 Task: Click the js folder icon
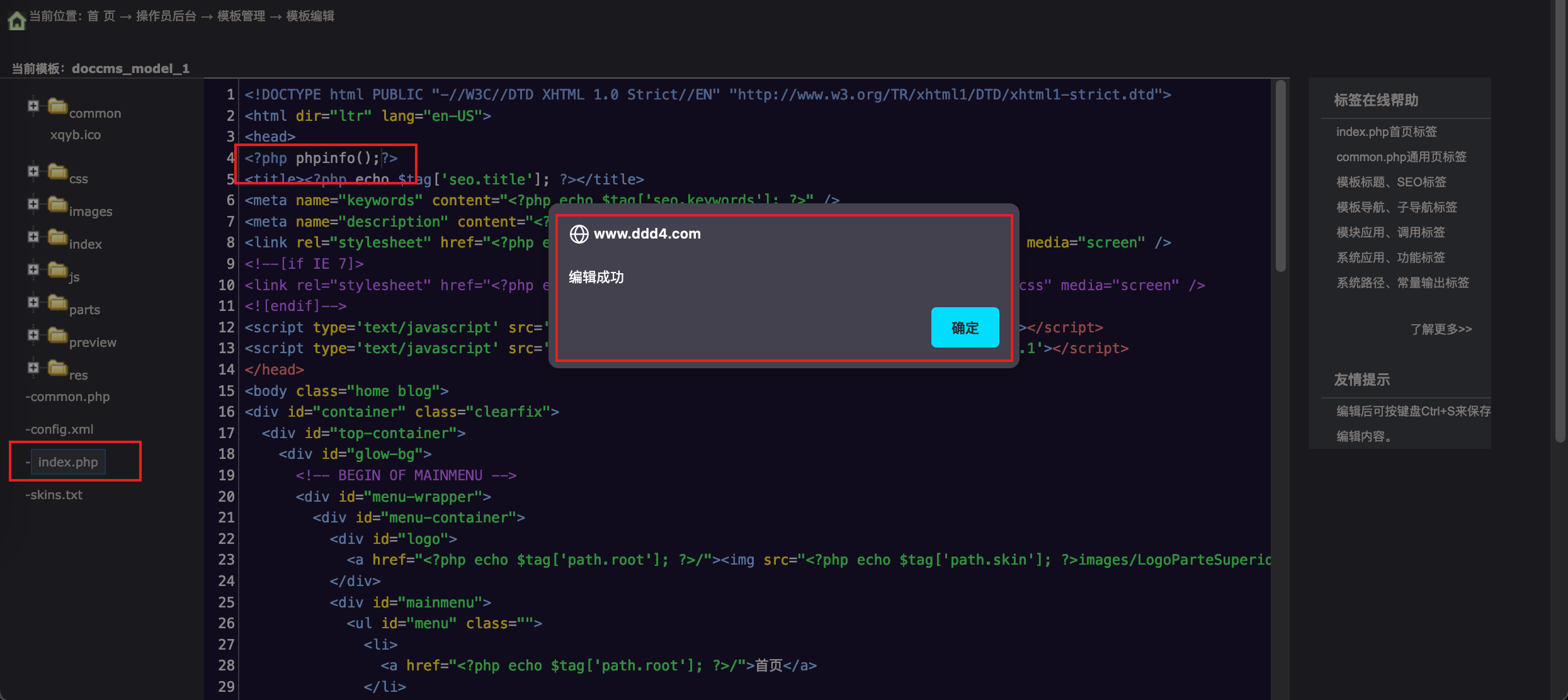click(x=58, y=269)
